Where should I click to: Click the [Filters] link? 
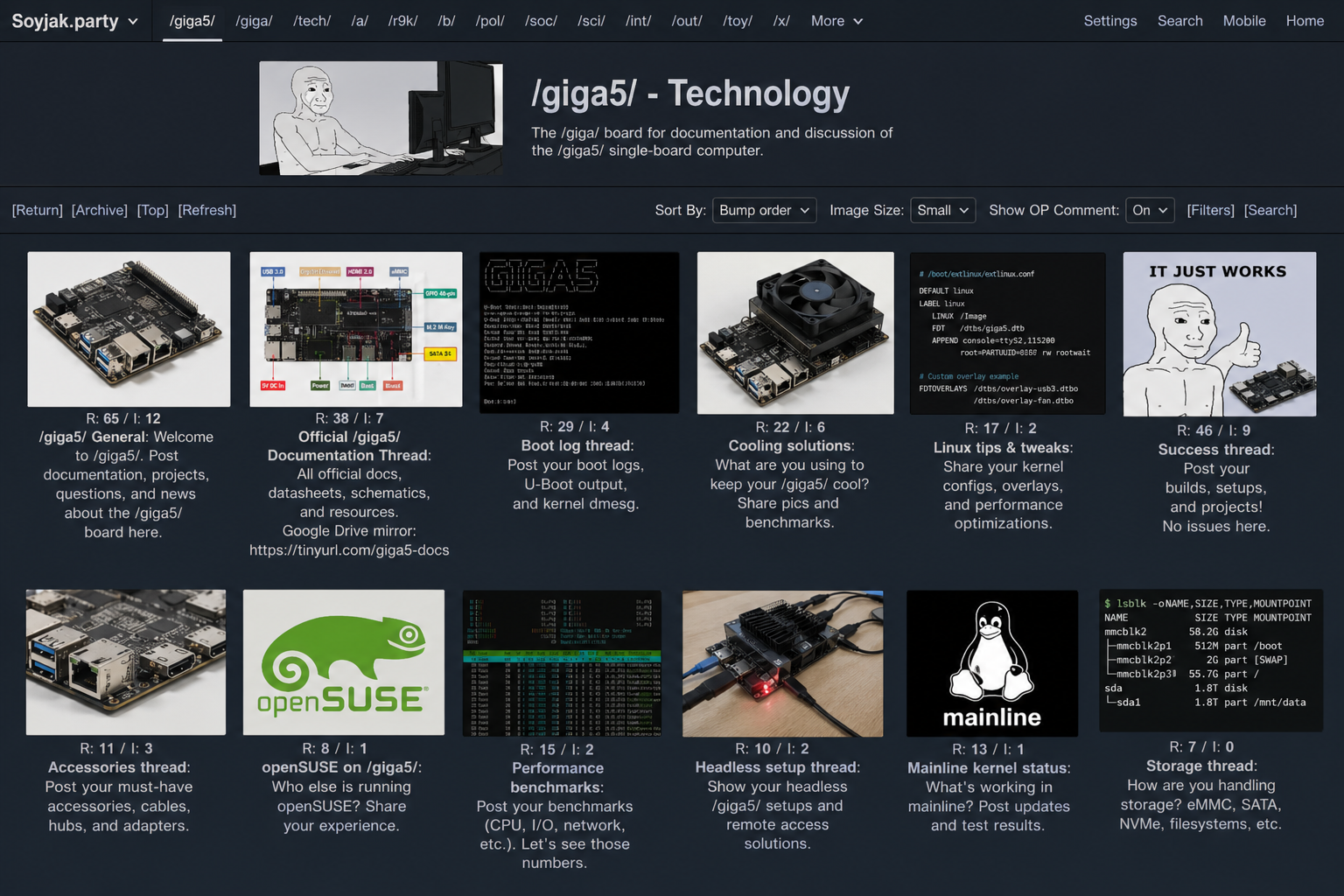[1210, 210]
